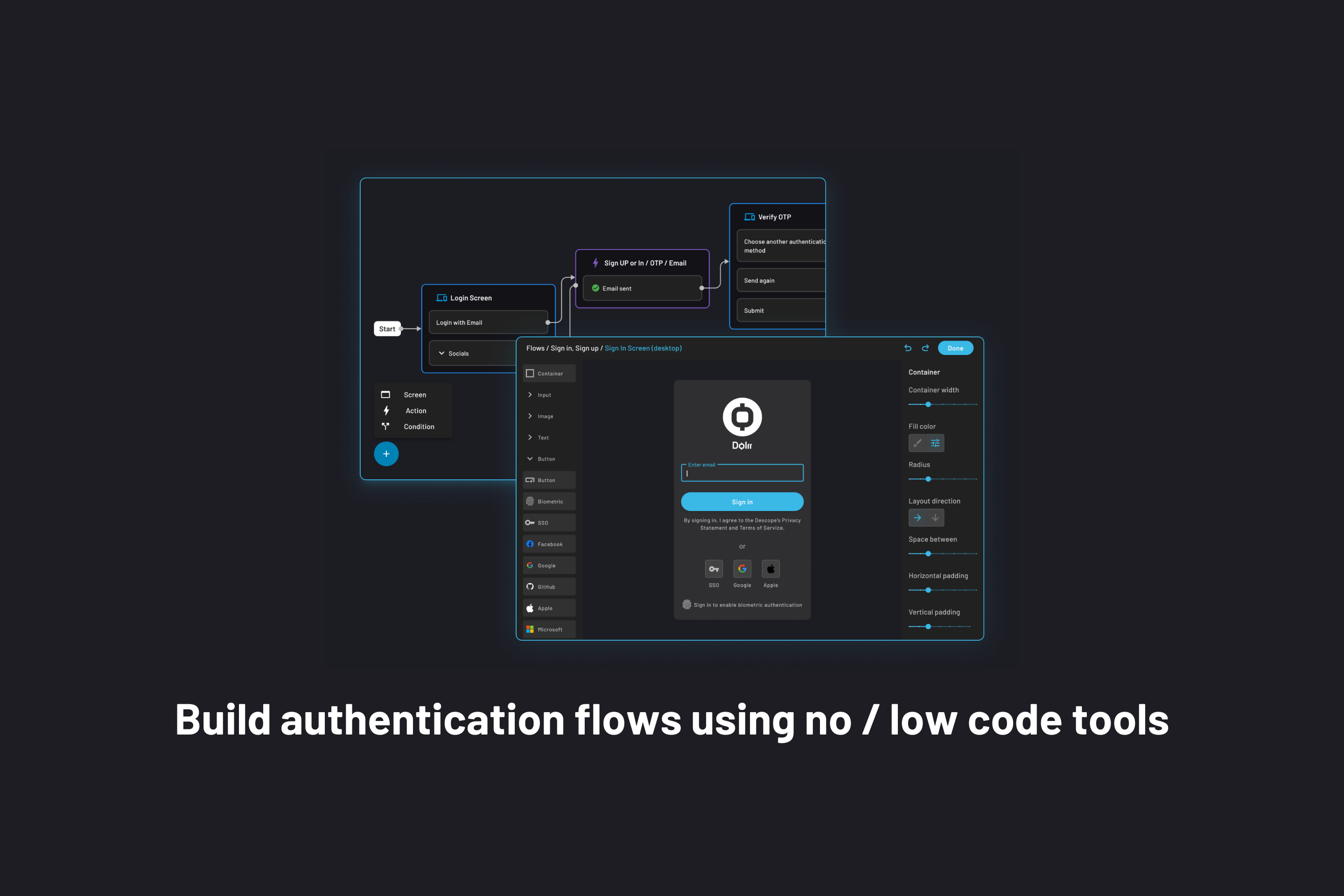Select the SSO component with key icon
The height and width of the screenshot is (896, 1344).
tap(549, 522)
